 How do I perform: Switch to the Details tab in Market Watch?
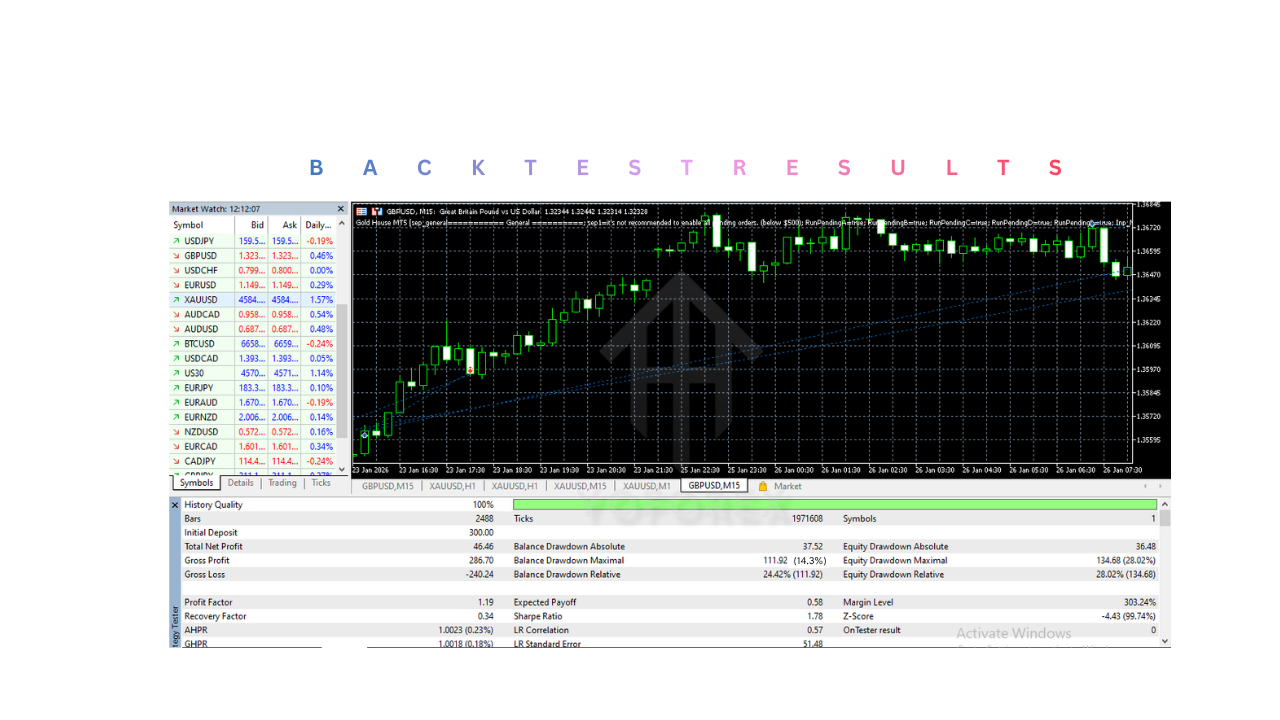[x=240, y=482]
